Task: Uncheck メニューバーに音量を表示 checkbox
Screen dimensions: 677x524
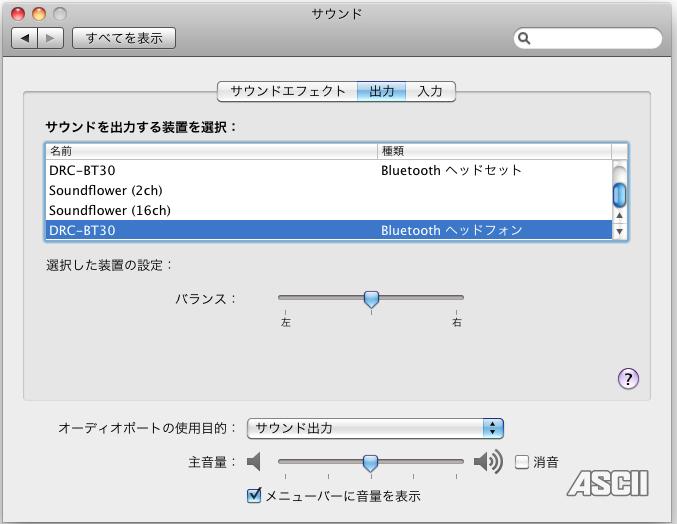Action: [254, 495]
